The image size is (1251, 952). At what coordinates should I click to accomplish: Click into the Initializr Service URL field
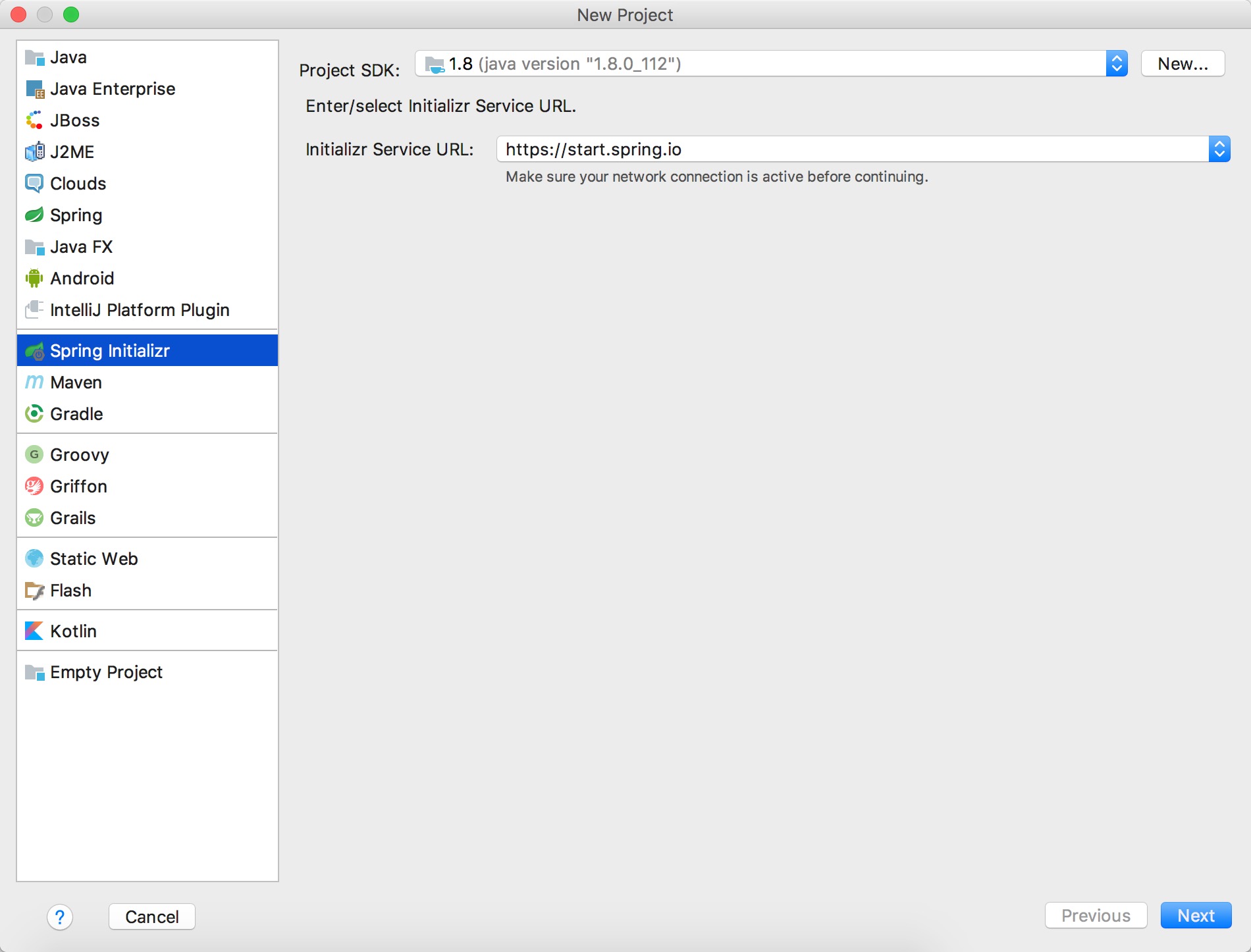click(849, 149)
